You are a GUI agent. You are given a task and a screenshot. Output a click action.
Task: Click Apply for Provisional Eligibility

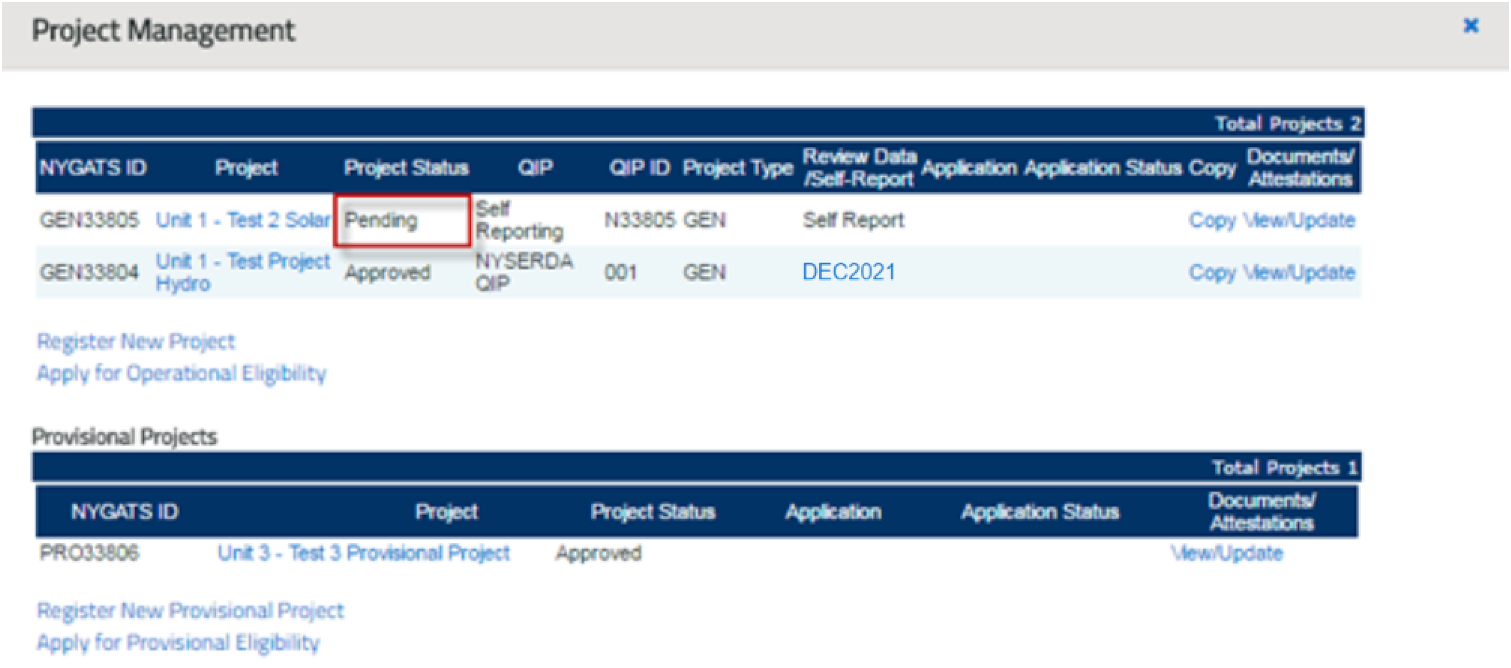point(178,643)
